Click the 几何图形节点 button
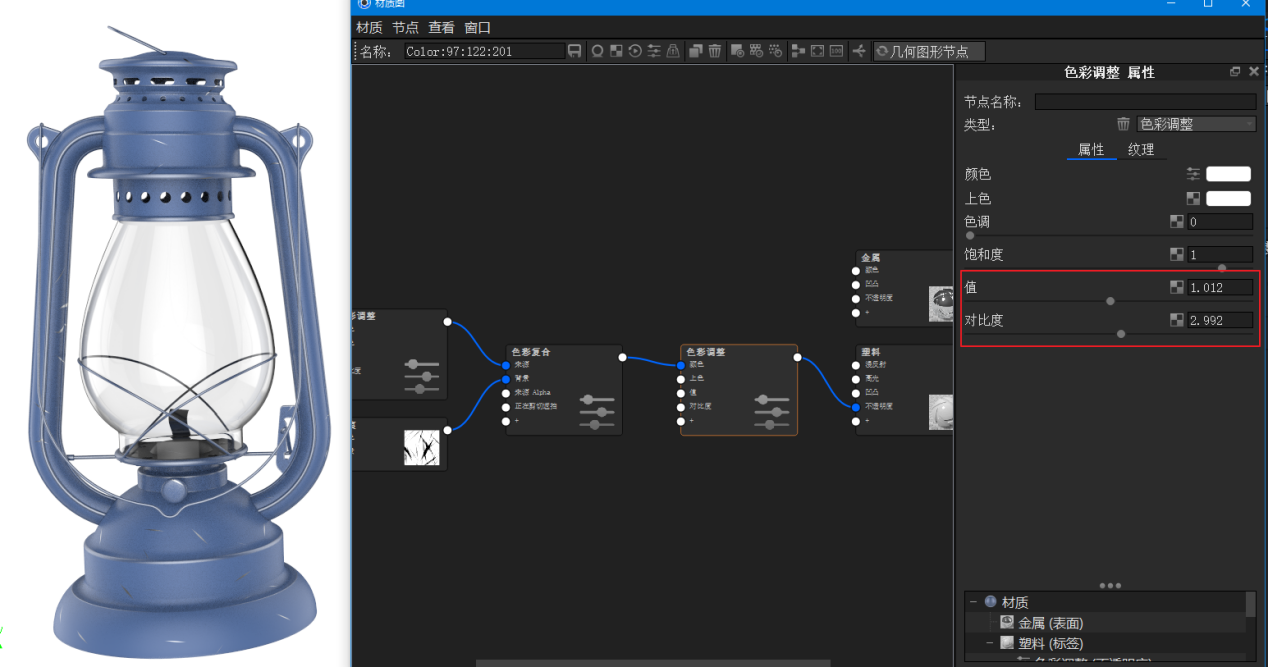Screen dimensions: 1268x667 (x=929, y=51)
